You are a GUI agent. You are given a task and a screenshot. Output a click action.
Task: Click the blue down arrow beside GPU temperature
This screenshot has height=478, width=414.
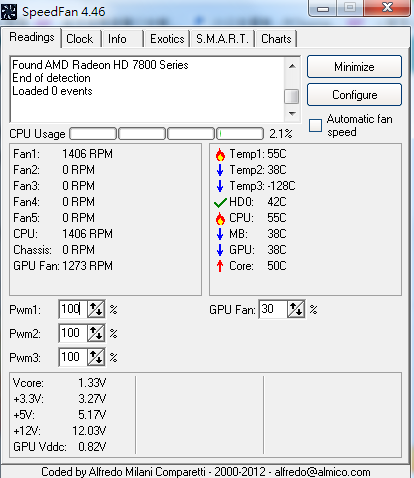tap(220, 250)
